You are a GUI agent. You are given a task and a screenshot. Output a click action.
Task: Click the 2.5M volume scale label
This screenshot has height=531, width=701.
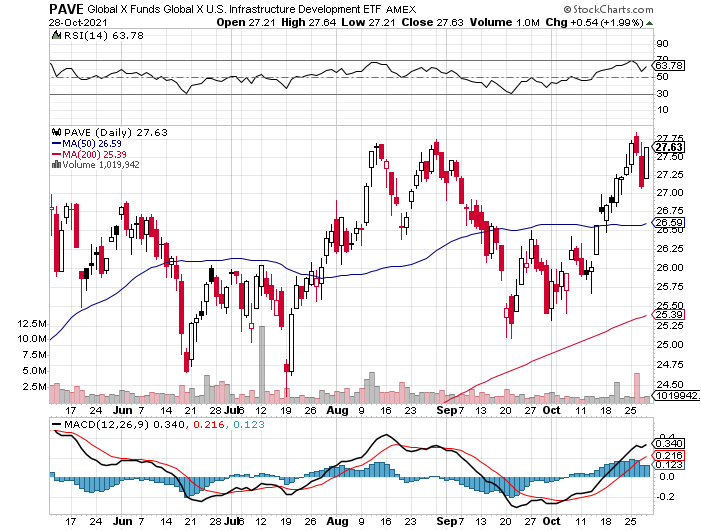tap(35, 387)
